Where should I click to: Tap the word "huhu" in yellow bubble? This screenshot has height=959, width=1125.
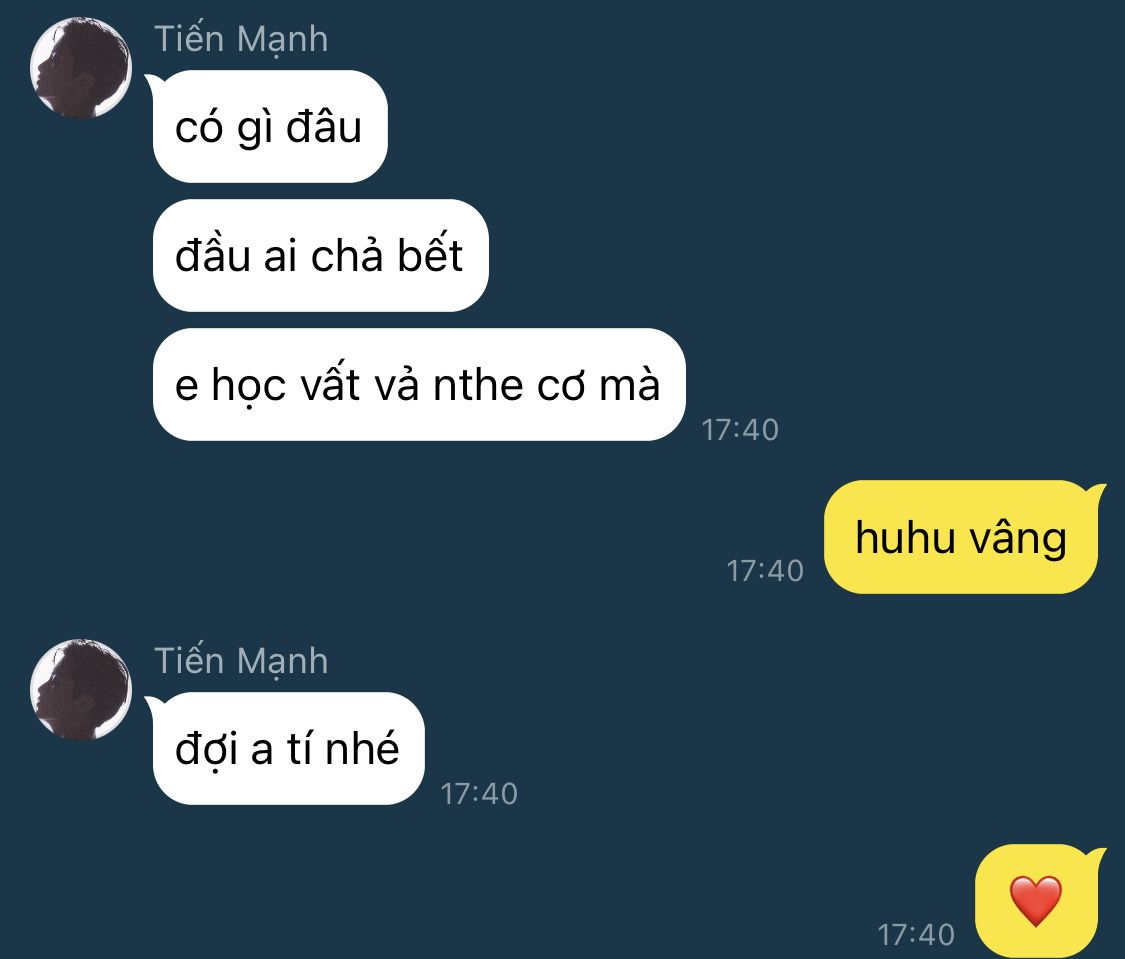pyautogui.click(x=904, y=537)
